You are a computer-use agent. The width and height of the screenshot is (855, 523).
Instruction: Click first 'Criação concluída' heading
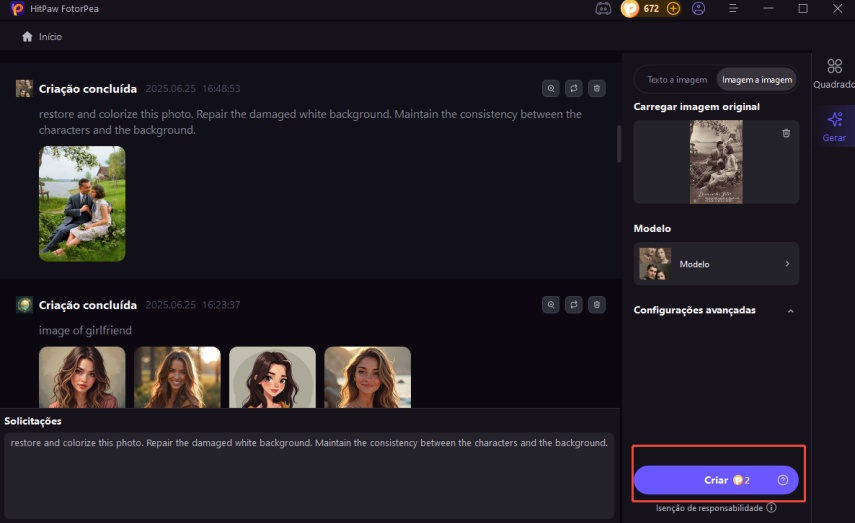click(88, 89)
